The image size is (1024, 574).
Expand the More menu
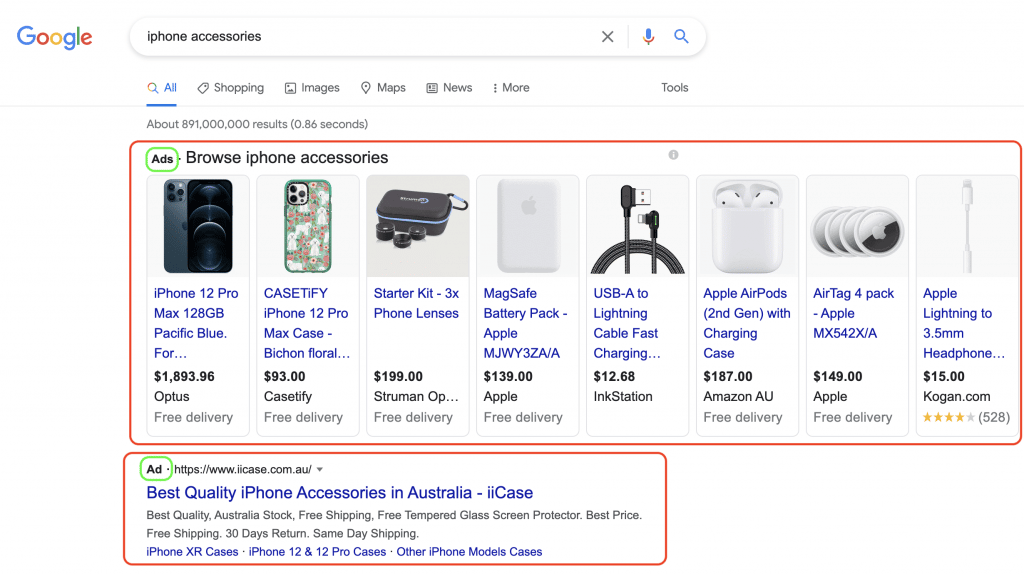tap(511, 88)
